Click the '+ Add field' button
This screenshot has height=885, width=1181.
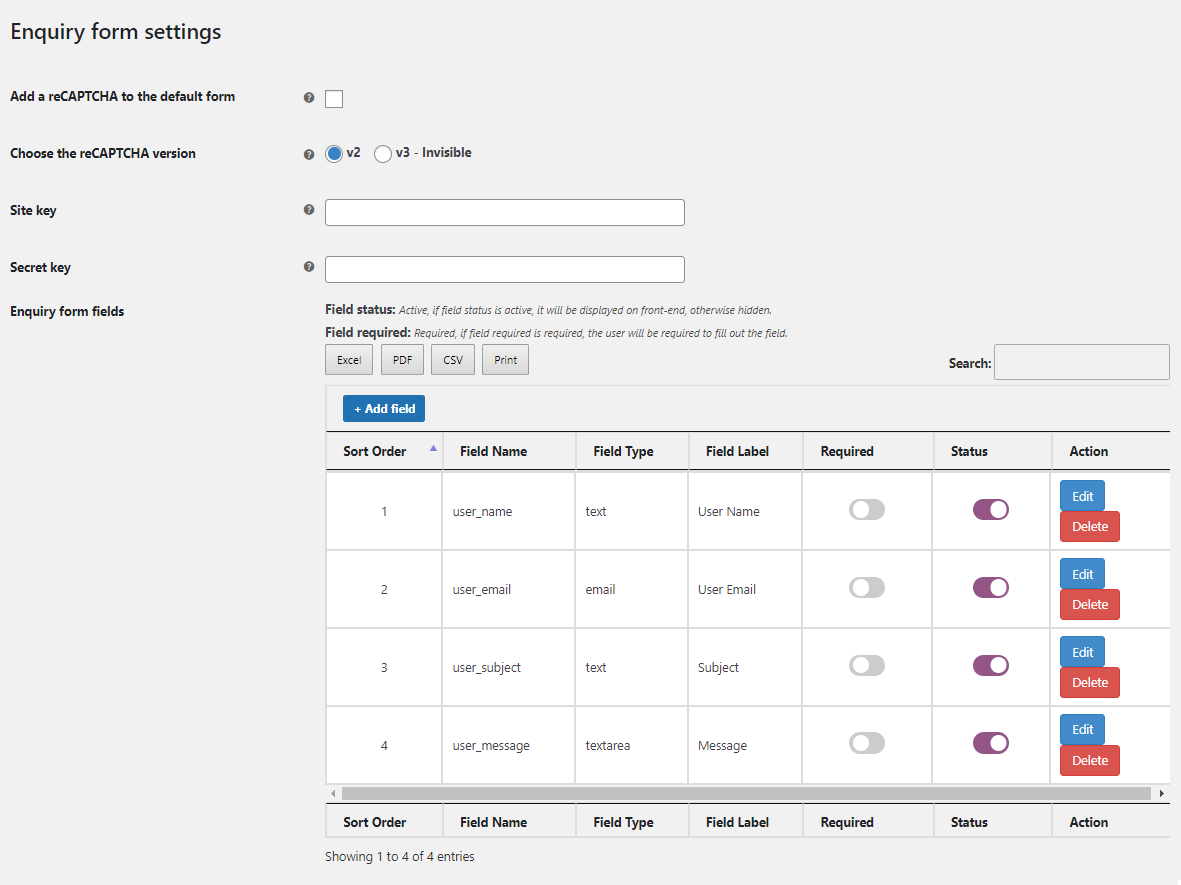(383, 408)
